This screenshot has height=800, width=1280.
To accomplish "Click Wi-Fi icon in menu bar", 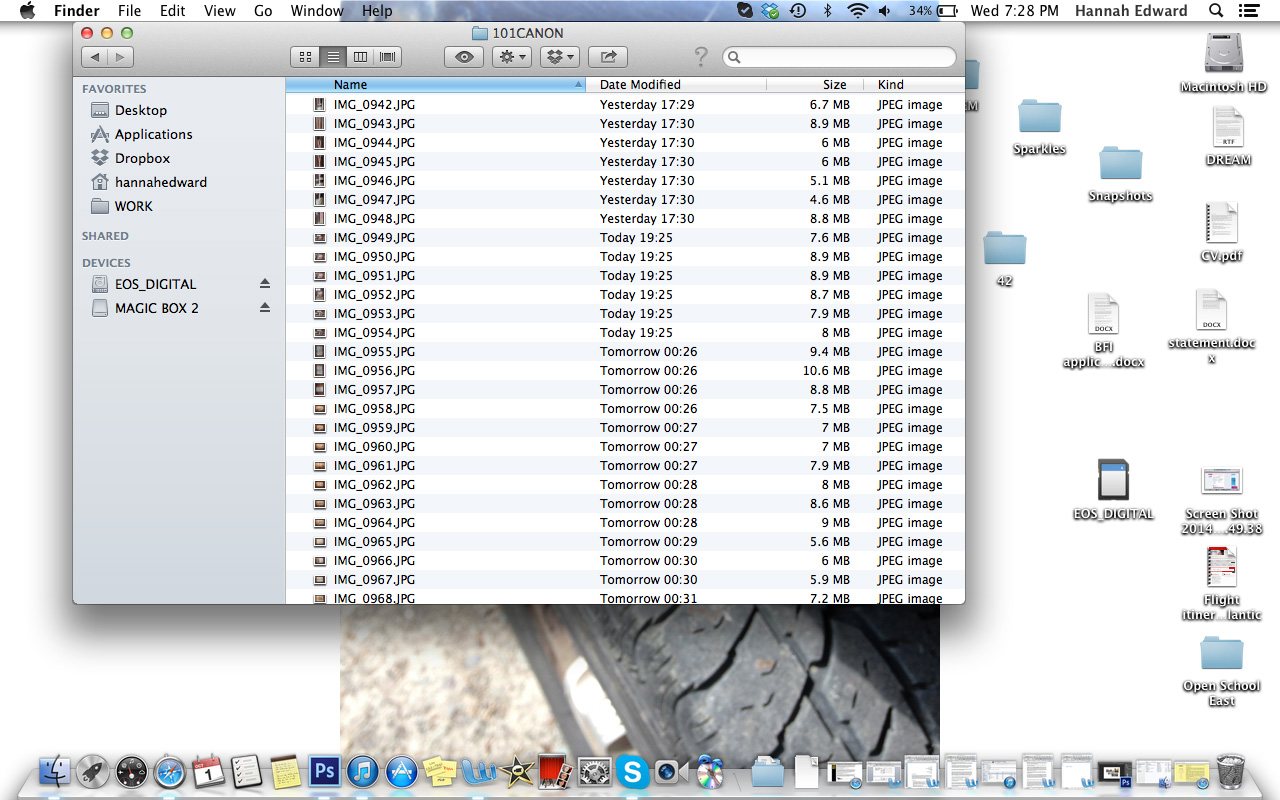I will coord(857,11).
